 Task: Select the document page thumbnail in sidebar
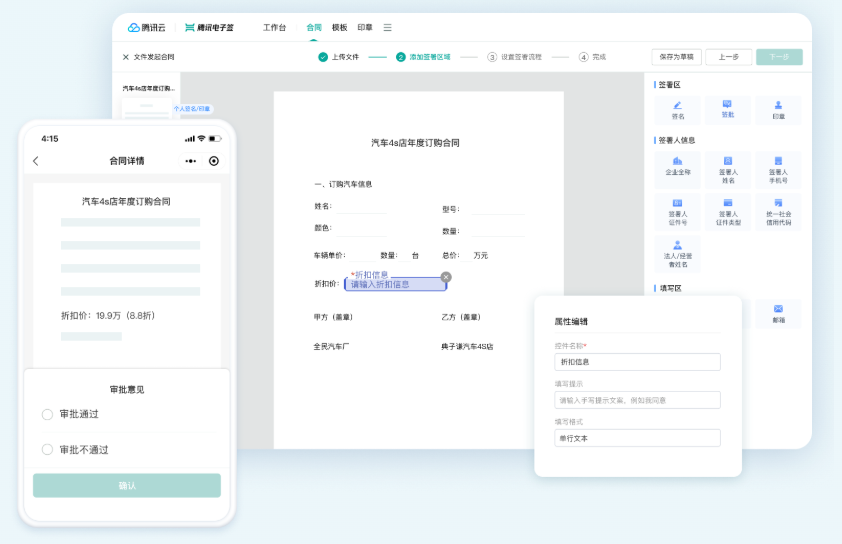(147, 107)
